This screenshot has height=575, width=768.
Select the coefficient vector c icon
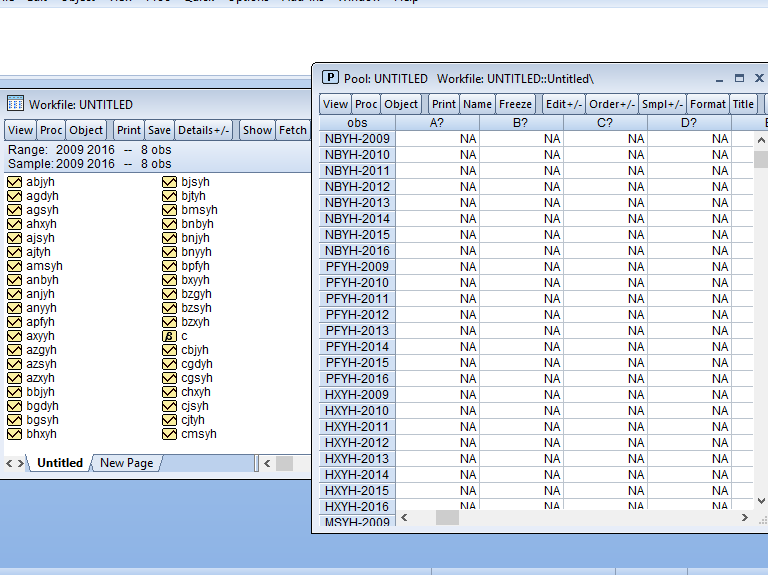[x=169, y=336]
